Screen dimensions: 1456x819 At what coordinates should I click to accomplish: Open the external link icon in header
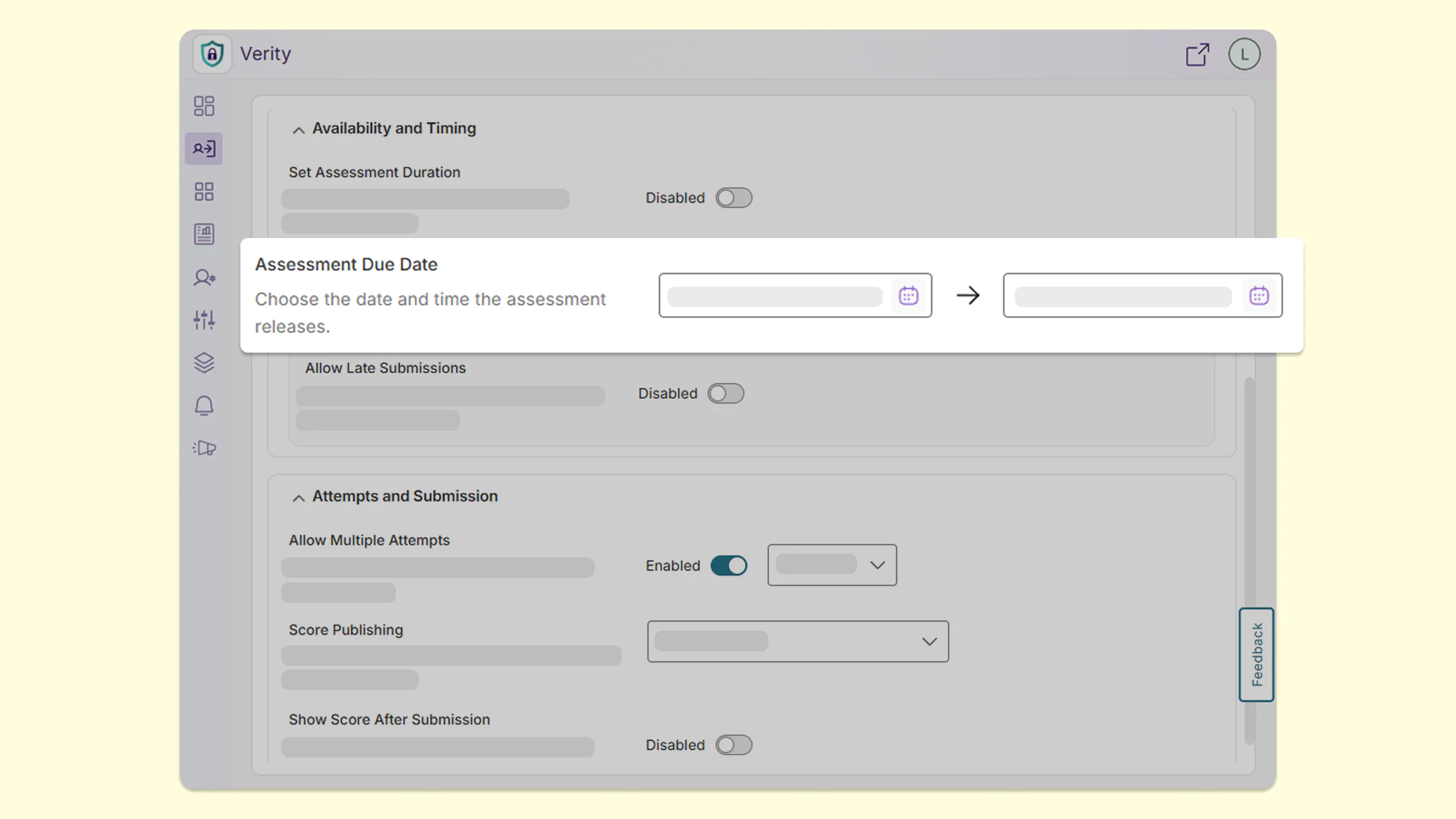pos(1197,55)
